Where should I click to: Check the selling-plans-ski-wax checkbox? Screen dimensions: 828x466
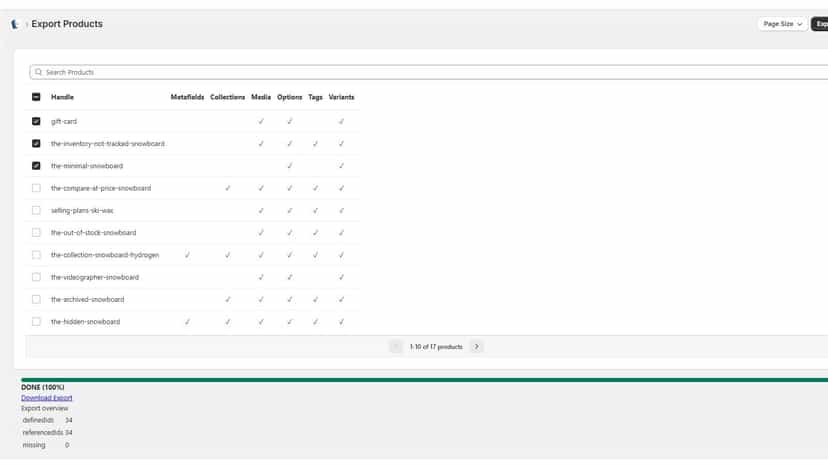pos(36,210)
